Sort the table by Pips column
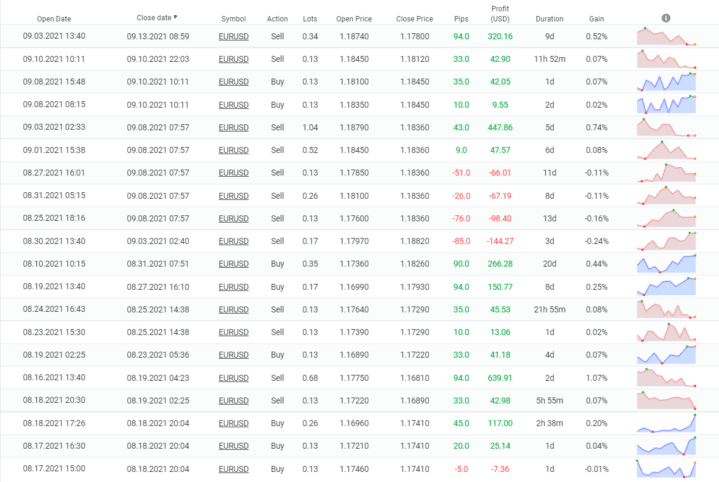The image size is (719, 482). 460,18
